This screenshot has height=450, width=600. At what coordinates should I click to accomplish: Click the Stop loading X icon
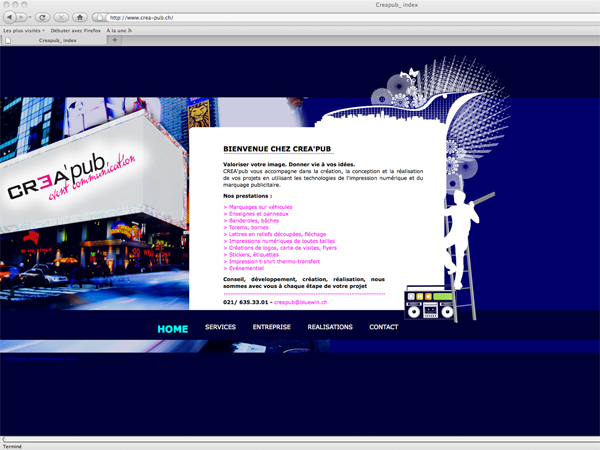[x=61, y=17]
